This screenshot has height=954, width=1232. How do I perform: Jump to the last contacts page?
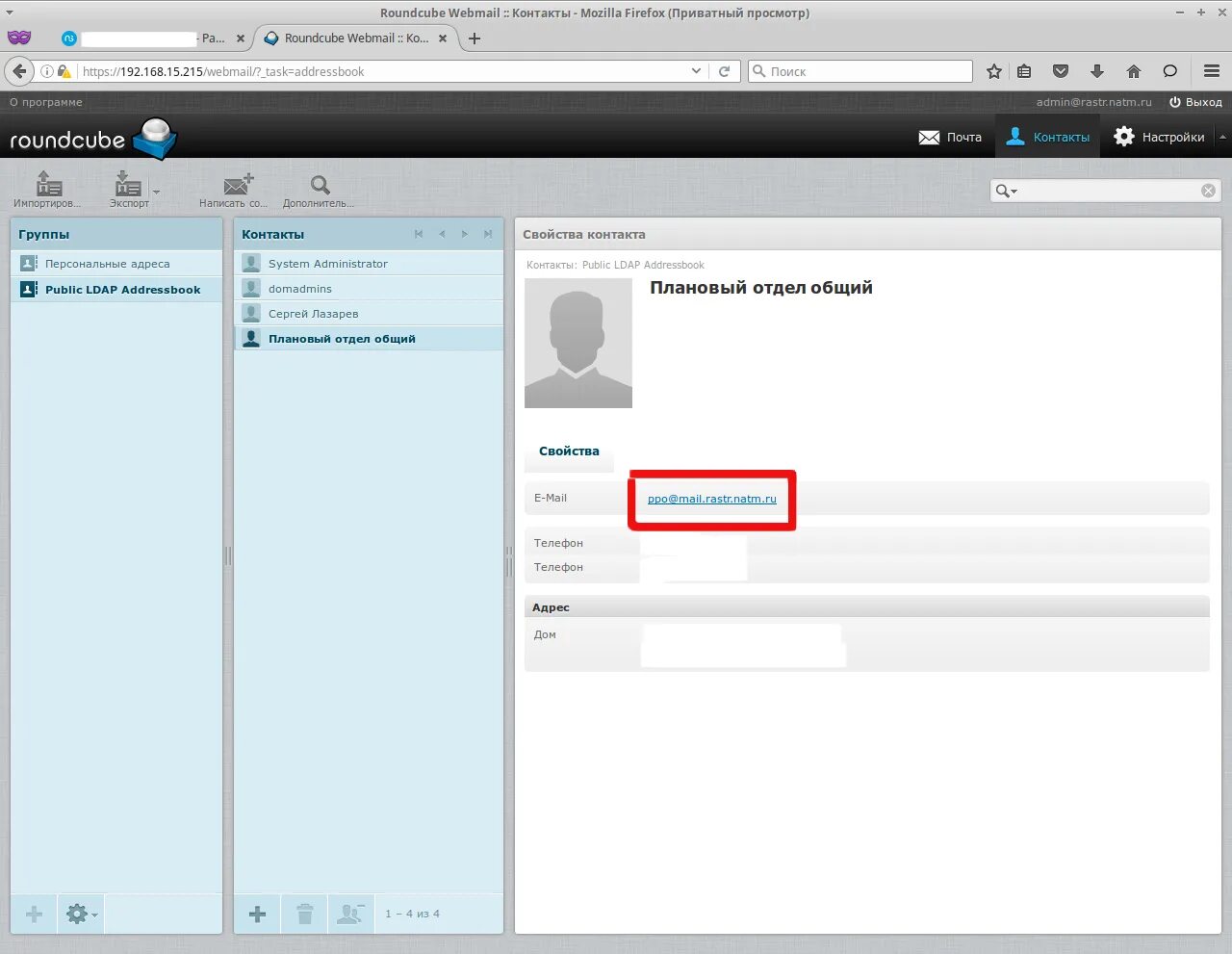click(x=488, y=234)
